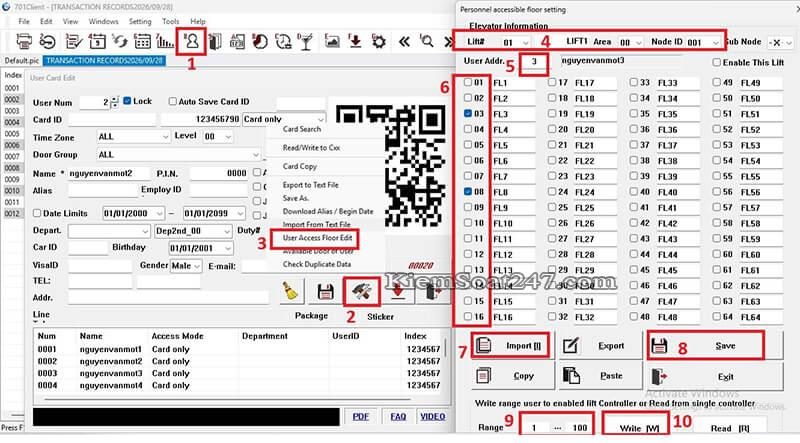Viewport: 800px width, 443px height.
Task: Open the Lift# 01 dropdown
Action: [525, 42]
